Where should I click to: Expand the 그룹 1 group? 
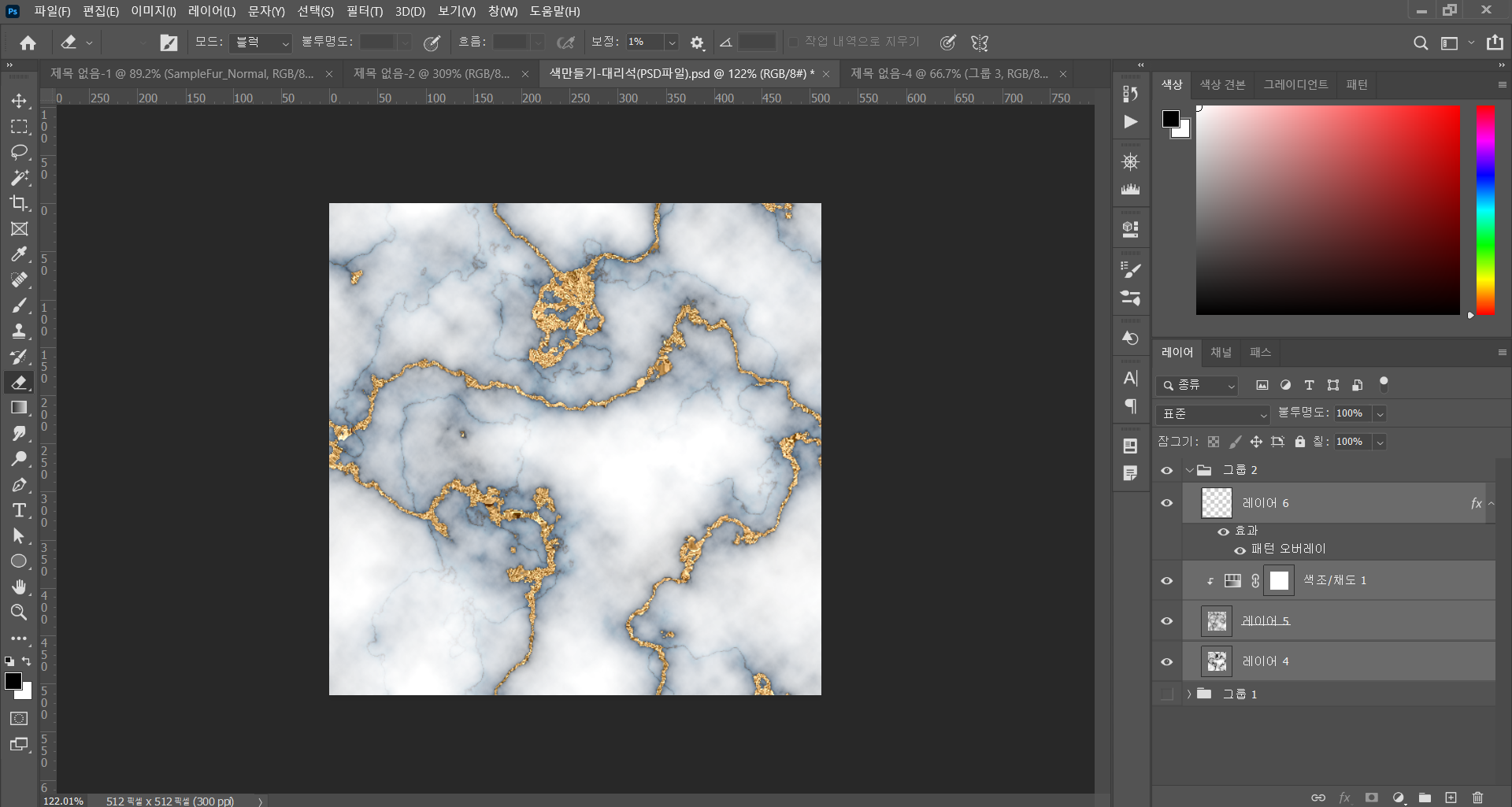1189,694
